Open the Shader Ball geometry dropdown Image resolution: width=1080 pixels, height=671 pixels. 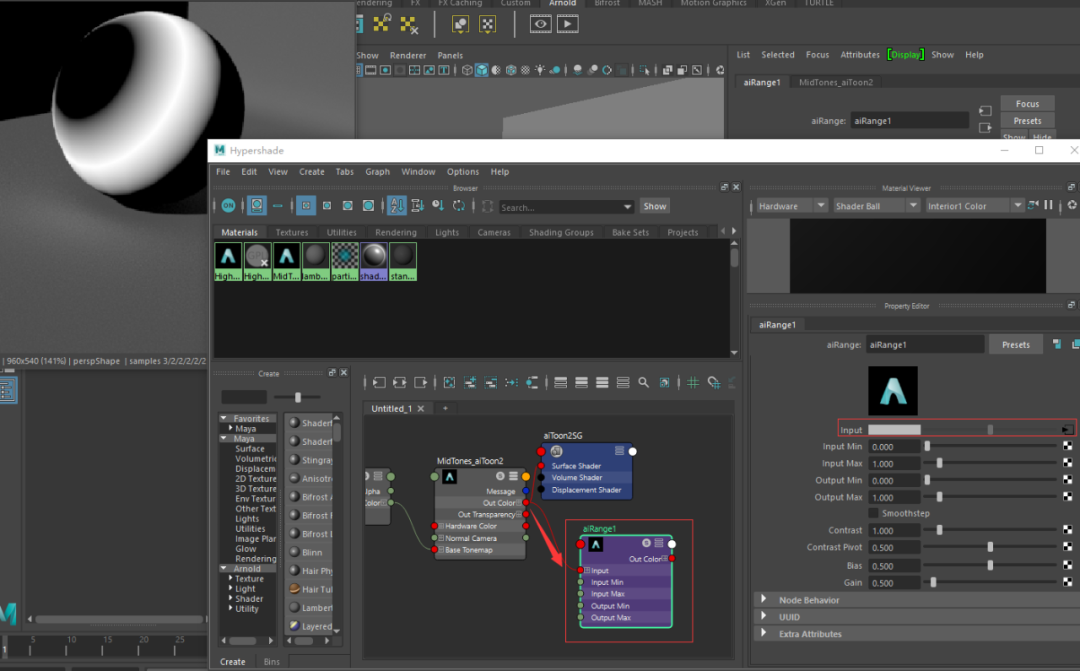pos(875,206)
